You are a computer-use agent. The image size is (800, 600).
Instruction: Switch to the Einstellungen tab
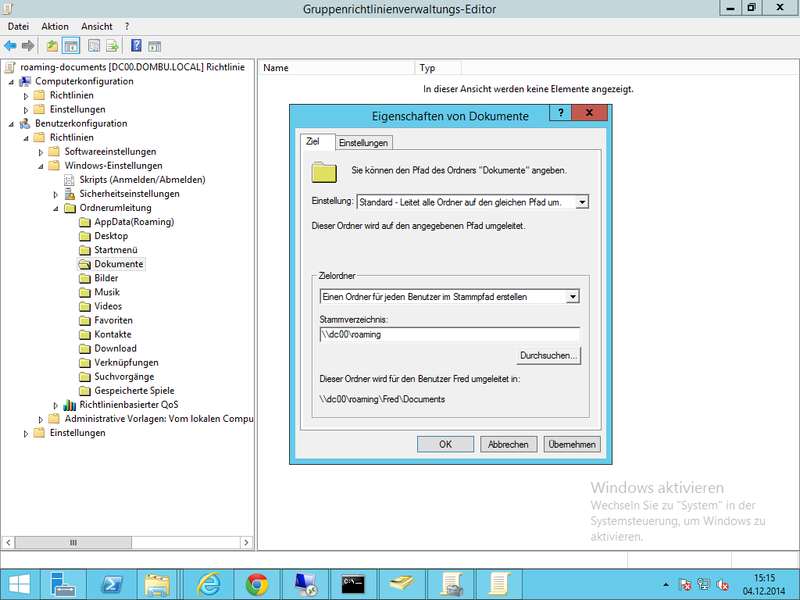[x=363, y=143]
